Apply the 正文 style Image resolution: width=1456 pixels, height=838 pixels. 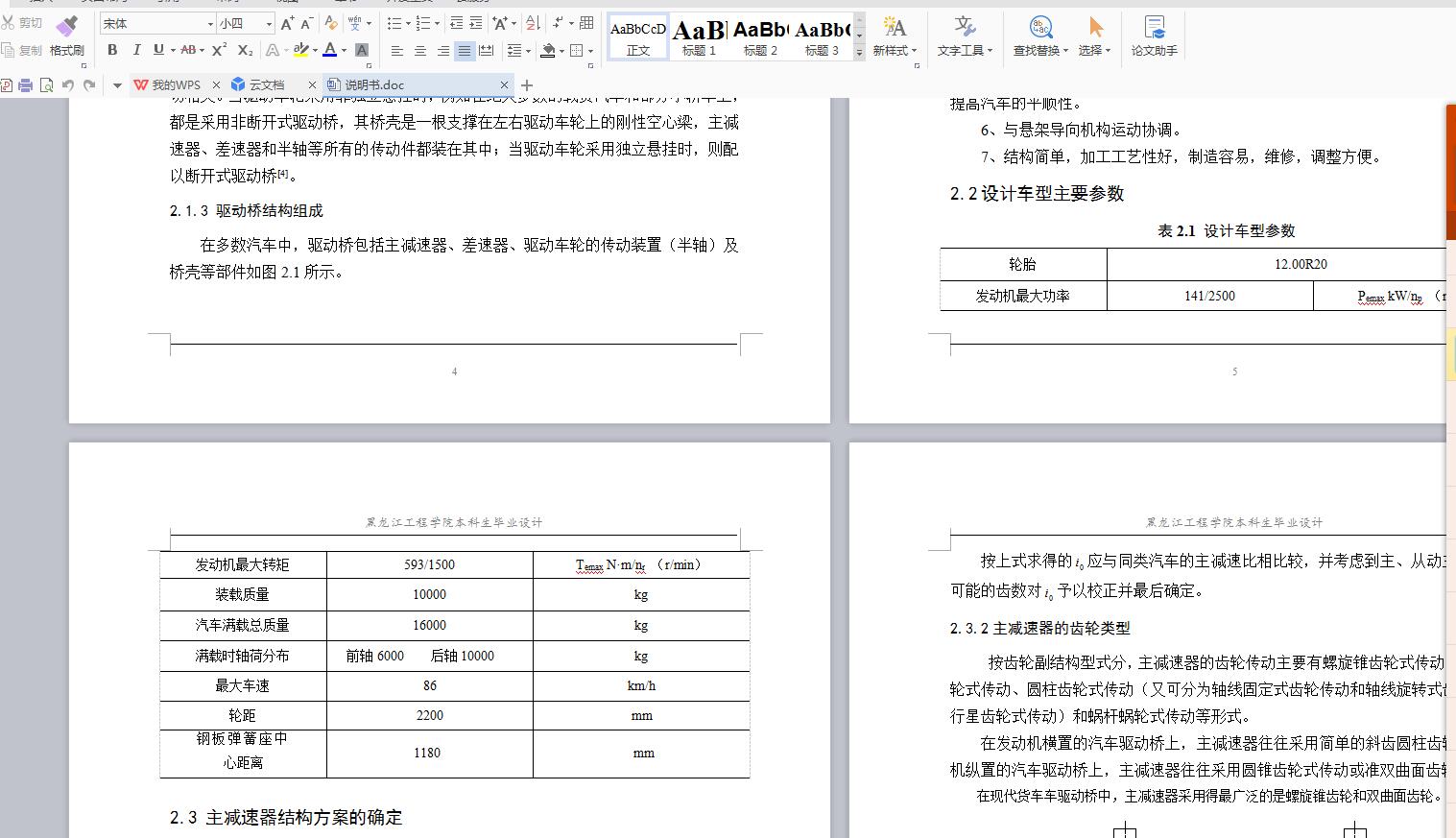(x=638, y=36)
